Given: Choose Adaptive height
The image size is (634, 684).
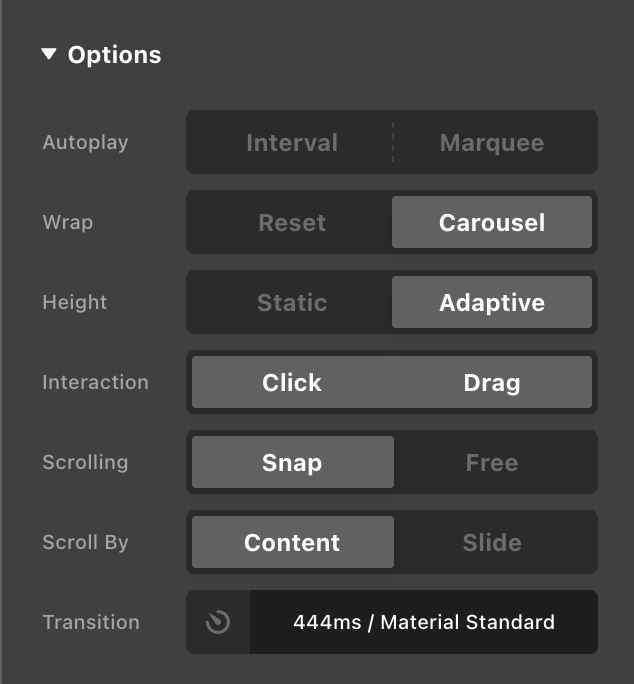Looking at the screenshot, I should point(492,302).
